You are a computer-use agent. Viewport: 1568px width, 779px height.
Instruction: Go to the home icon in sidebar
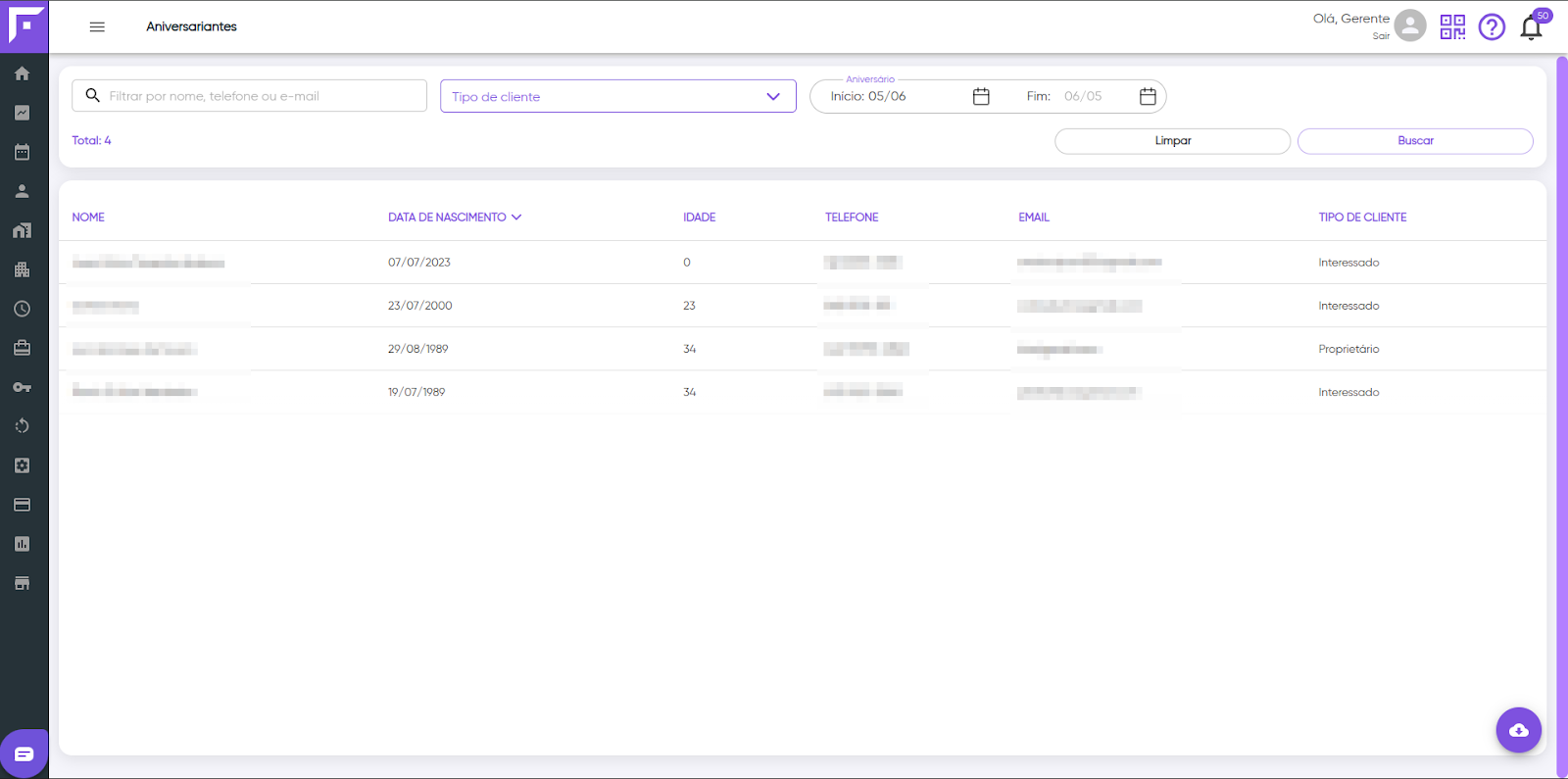(22, 73)
